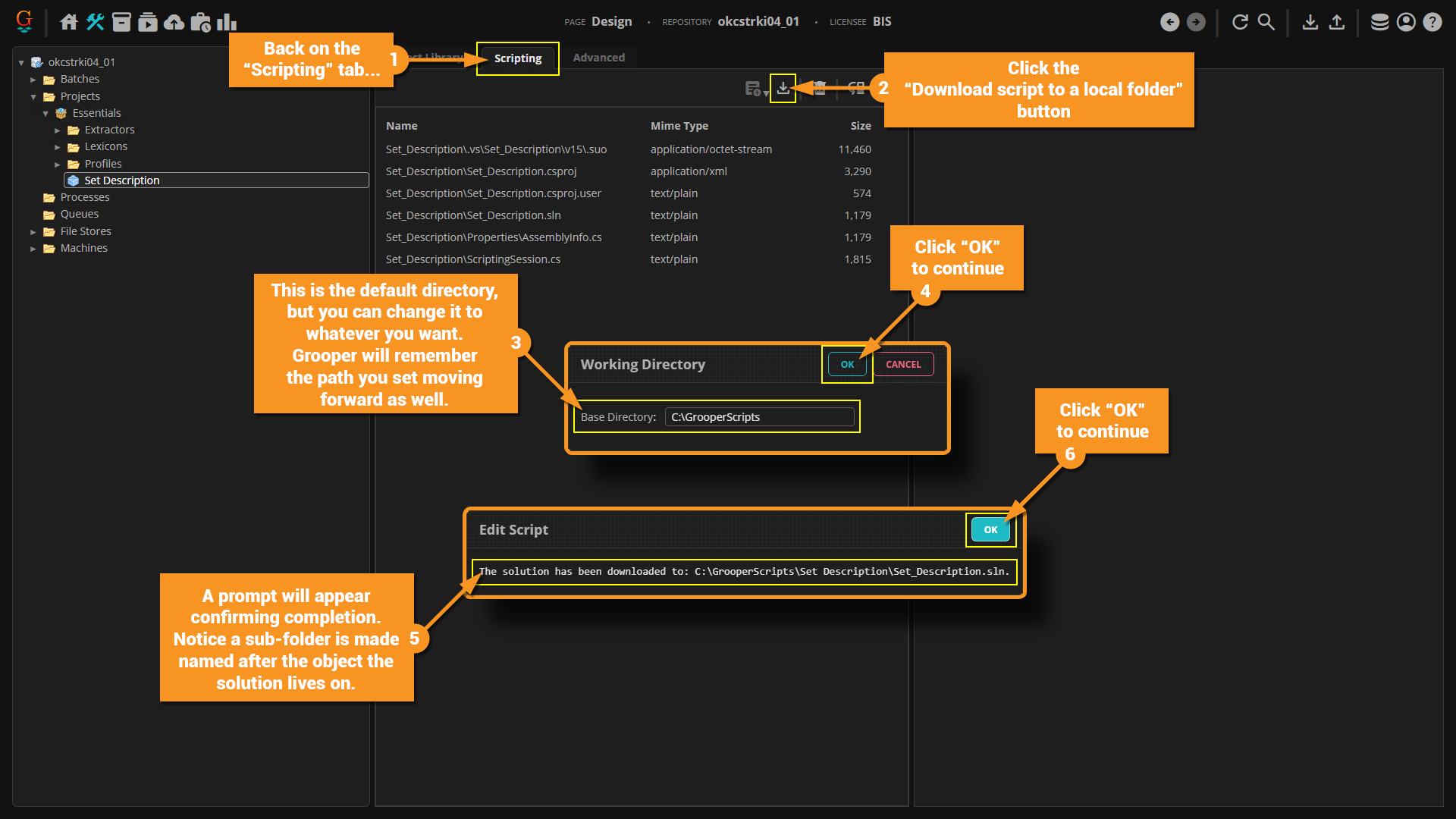The height and width of the screenshot is (819, 1456).
Task: Expand the File Stores node
Action: 33,232
